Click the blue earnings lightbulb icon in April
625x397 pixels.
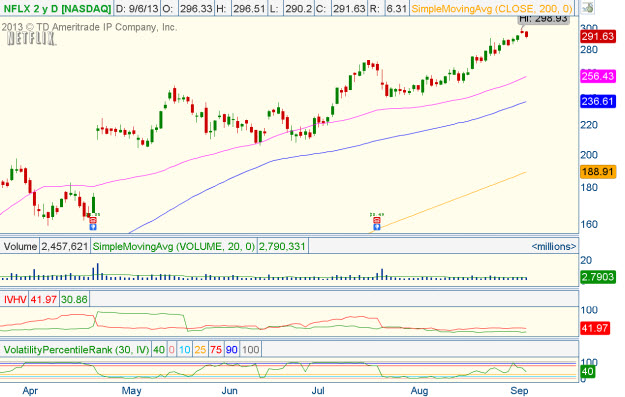93,227
